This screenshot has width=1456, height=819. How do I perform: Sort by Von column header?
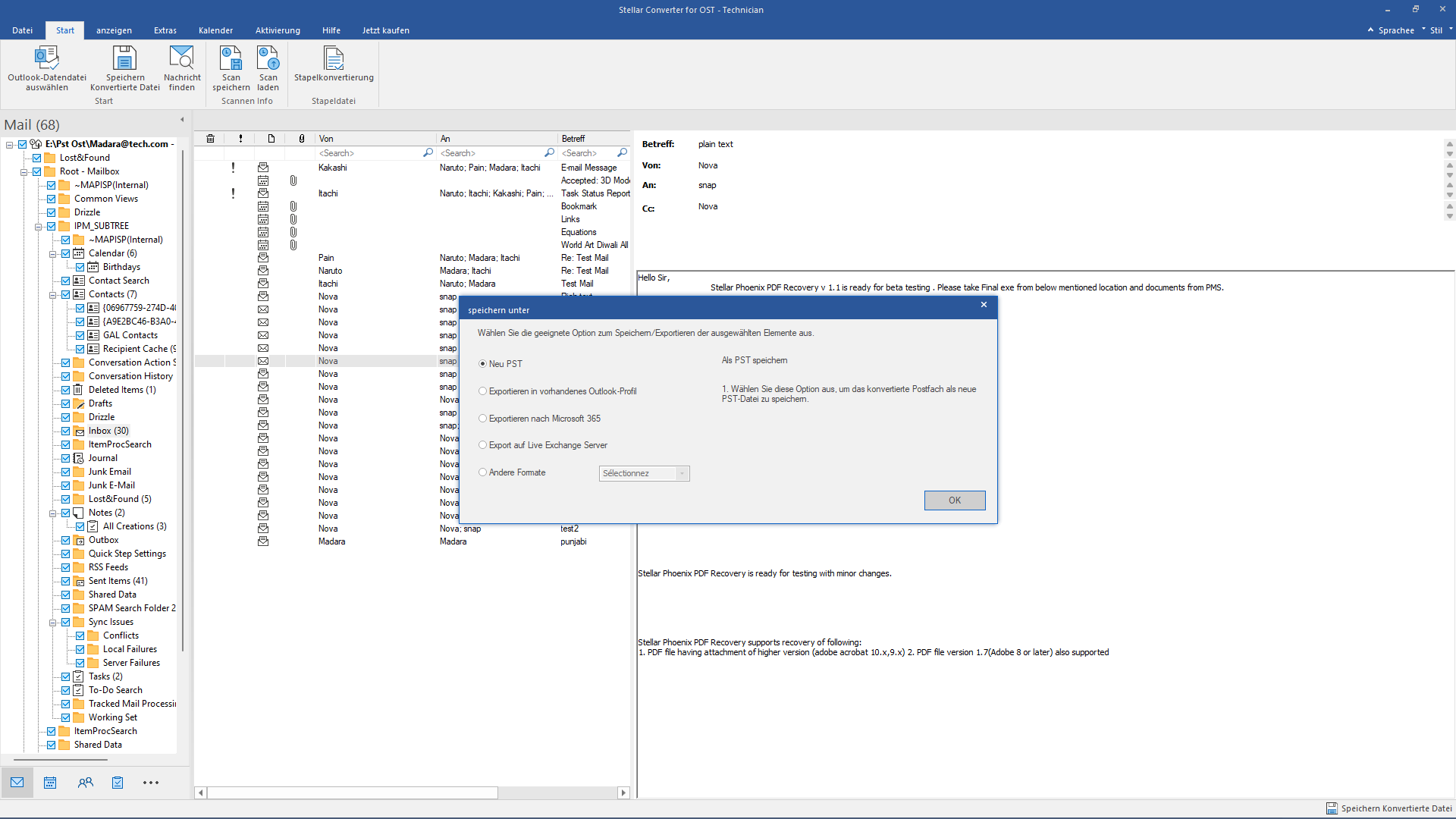coord(375,139)
